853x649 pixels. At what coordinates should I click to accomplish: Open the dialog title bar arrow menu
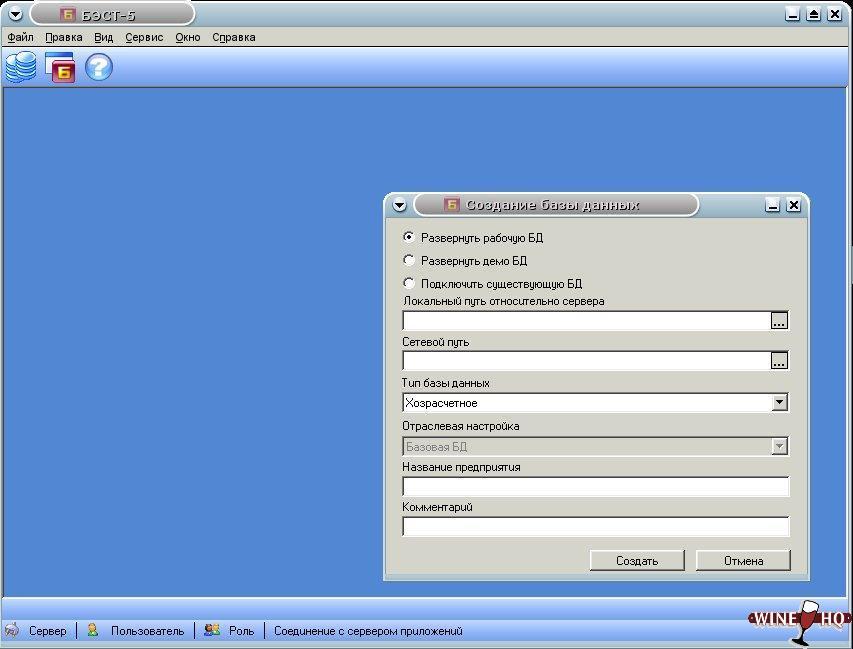400,205
